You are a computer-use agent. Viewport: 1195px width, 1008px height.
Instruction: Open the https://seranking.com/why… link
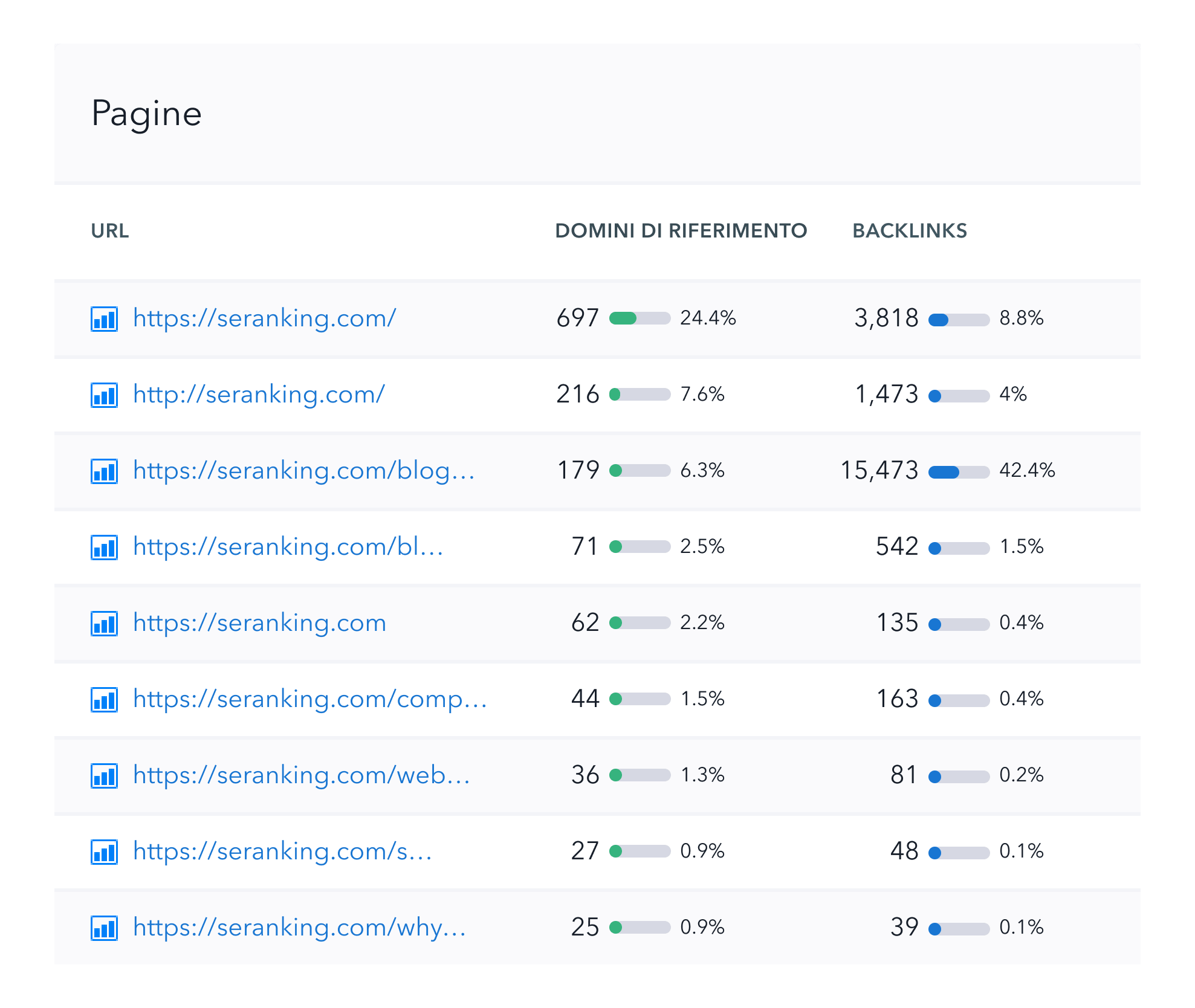point(300,928)
